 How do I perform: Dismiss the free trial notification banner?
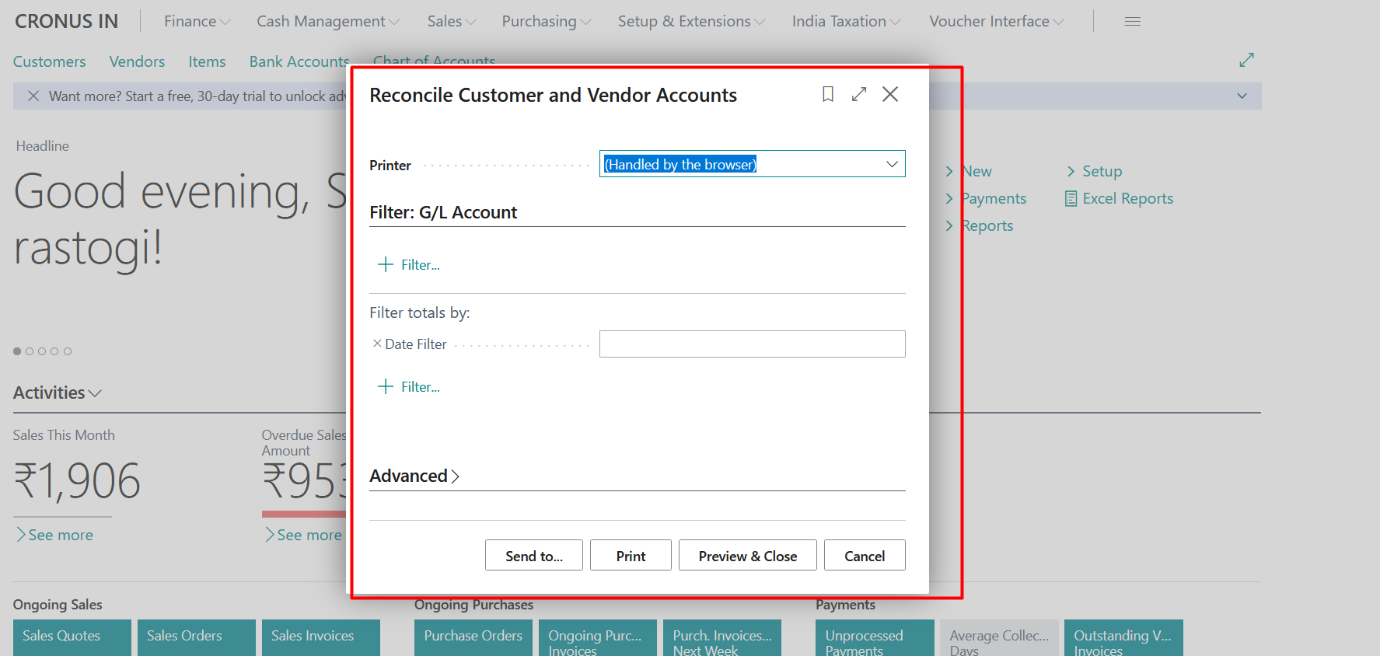tap(32, 95)
